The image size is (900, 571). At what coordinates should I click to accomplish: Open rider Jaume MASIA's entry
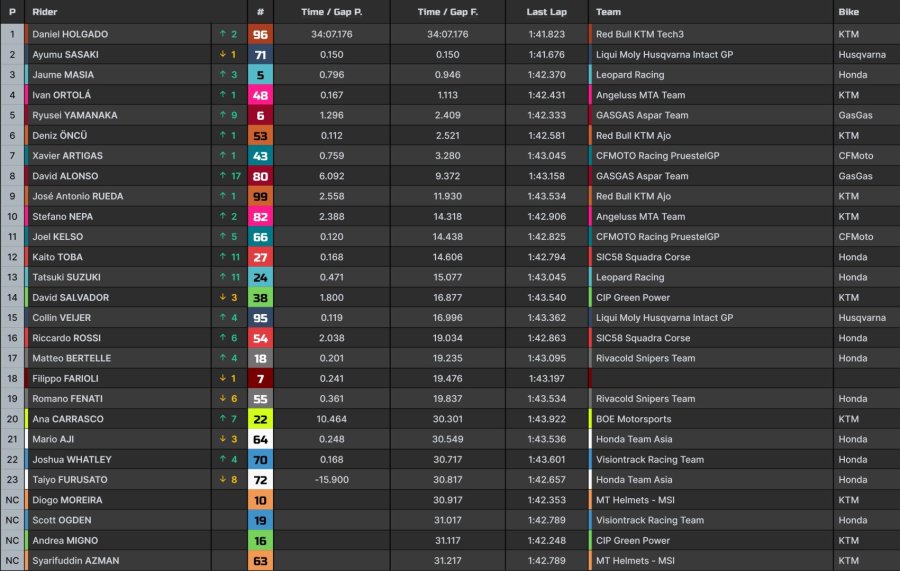pos(63,75)
